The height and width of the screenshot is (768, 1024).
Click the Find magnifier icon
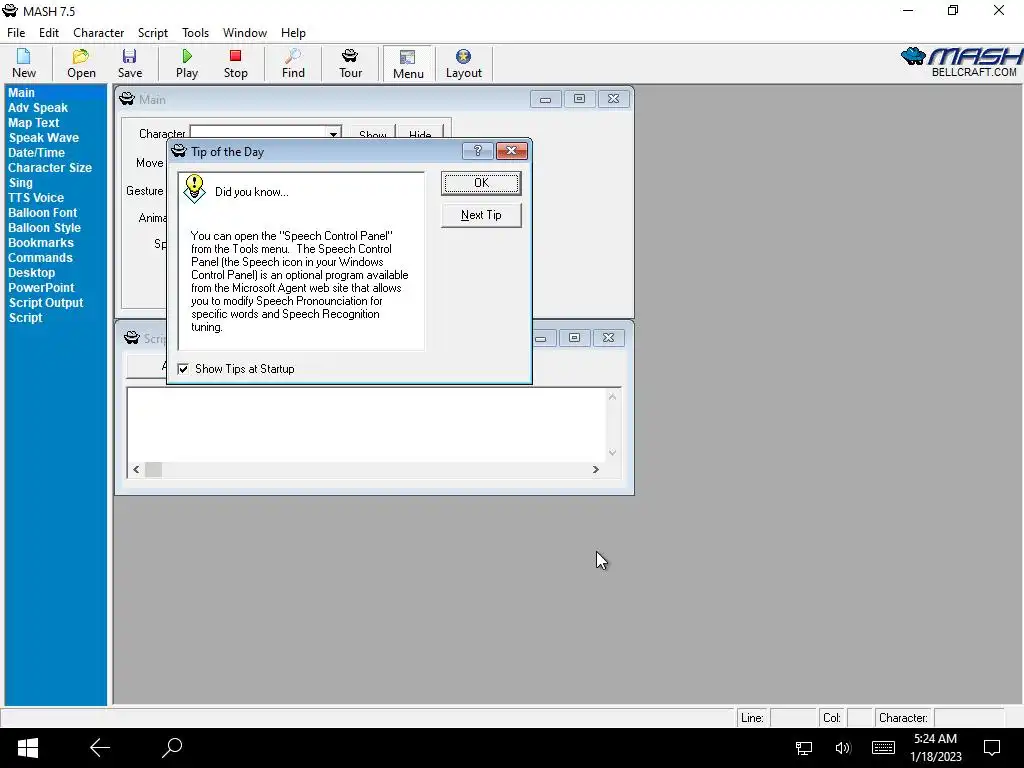click(x=293, y=63)
